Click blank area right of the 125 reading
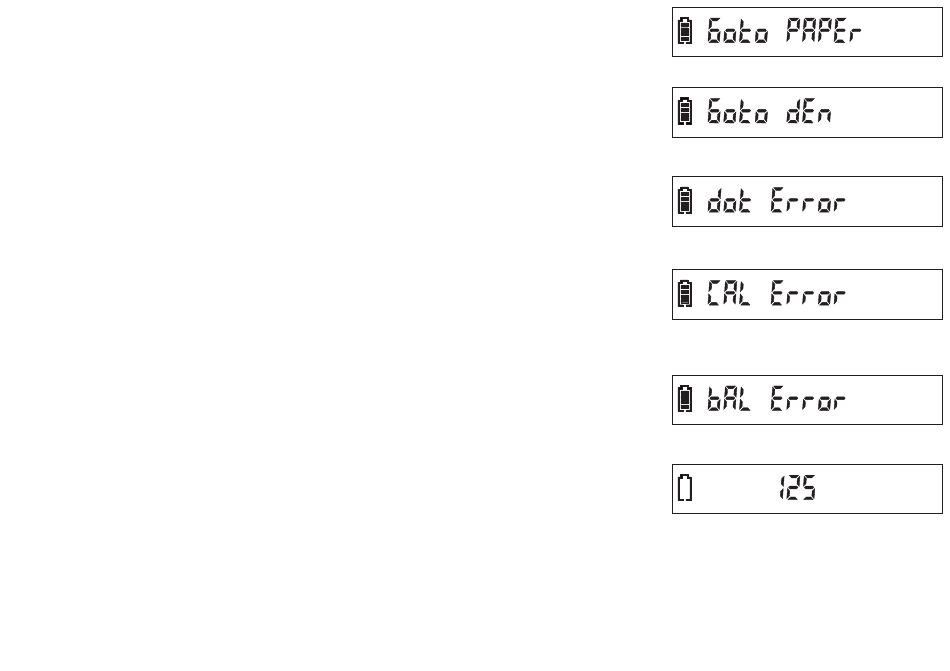950x671 pixels. point(879,489)
